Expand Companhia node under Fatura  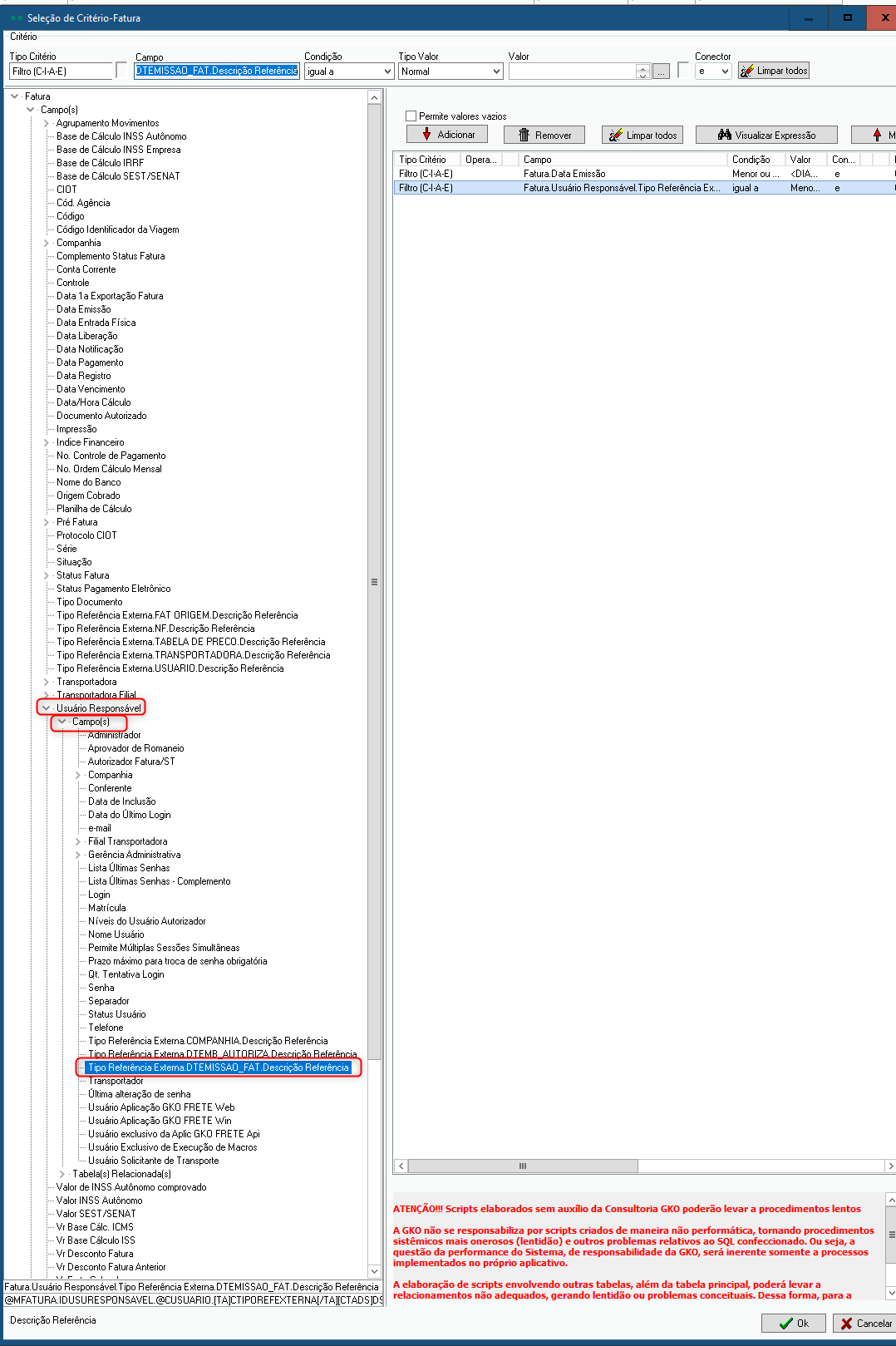pyautogui.click(x=47, y=243)
